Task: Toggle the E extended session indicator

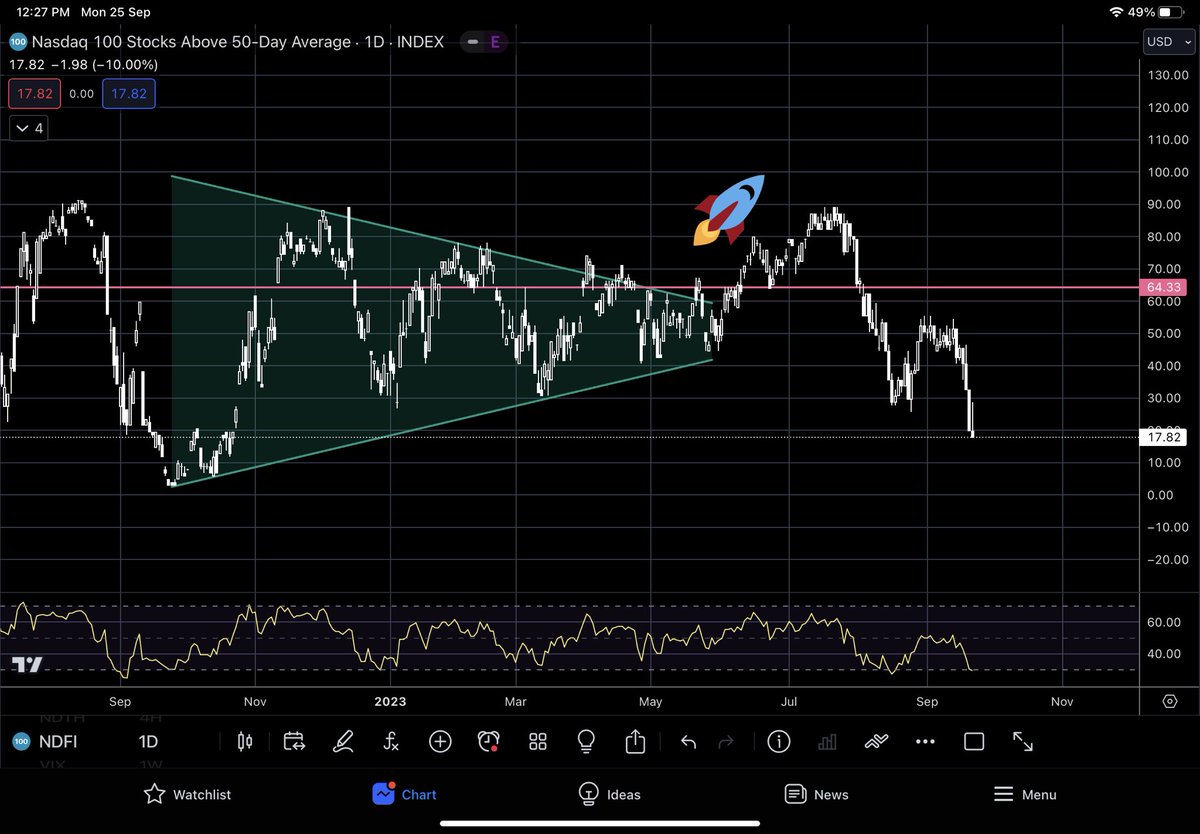Action: click(x=497, y=42)
